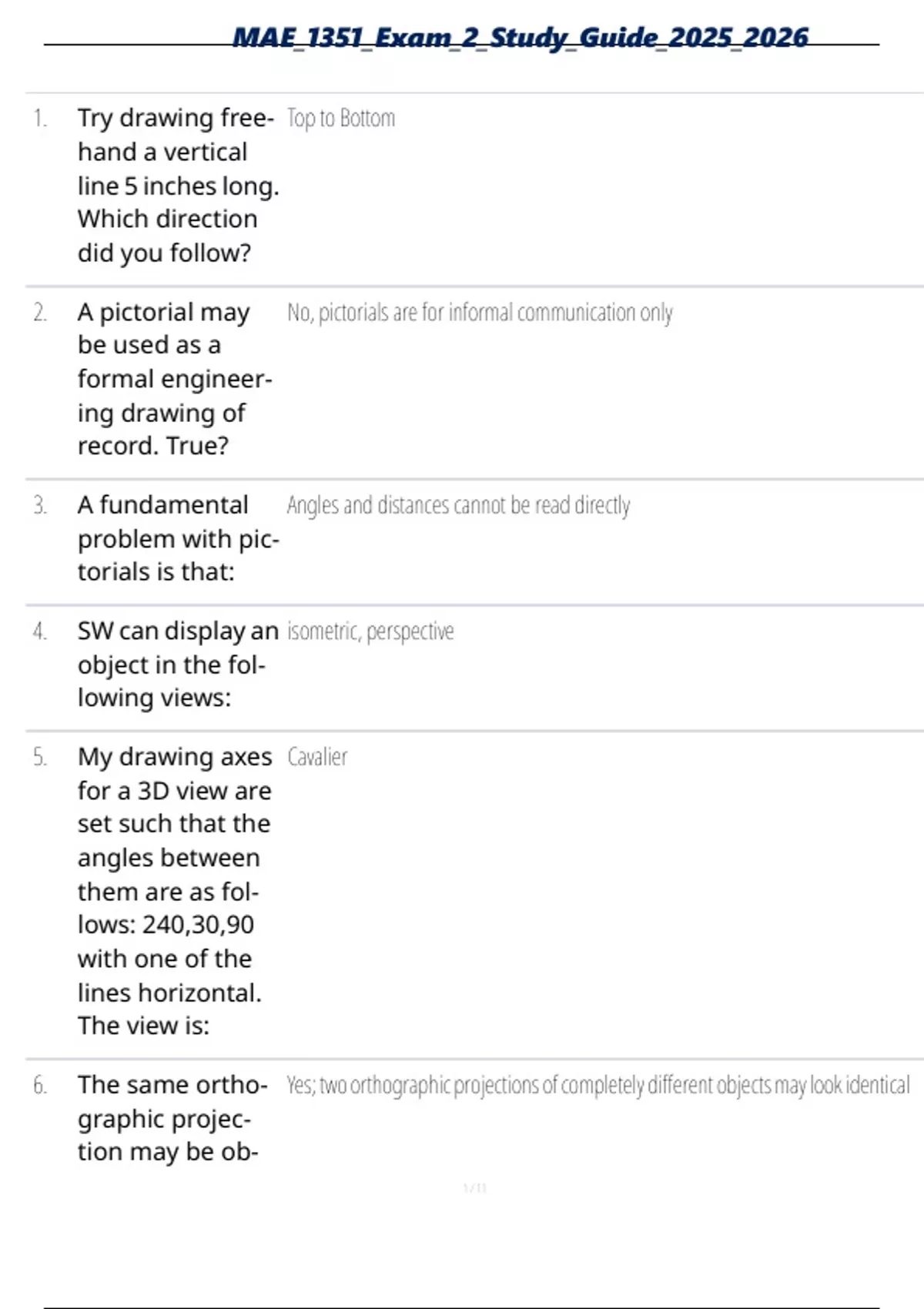Click answer 'Yes; two orthographic projections' text
The image size is (924, 1309).
(598, 1085)
